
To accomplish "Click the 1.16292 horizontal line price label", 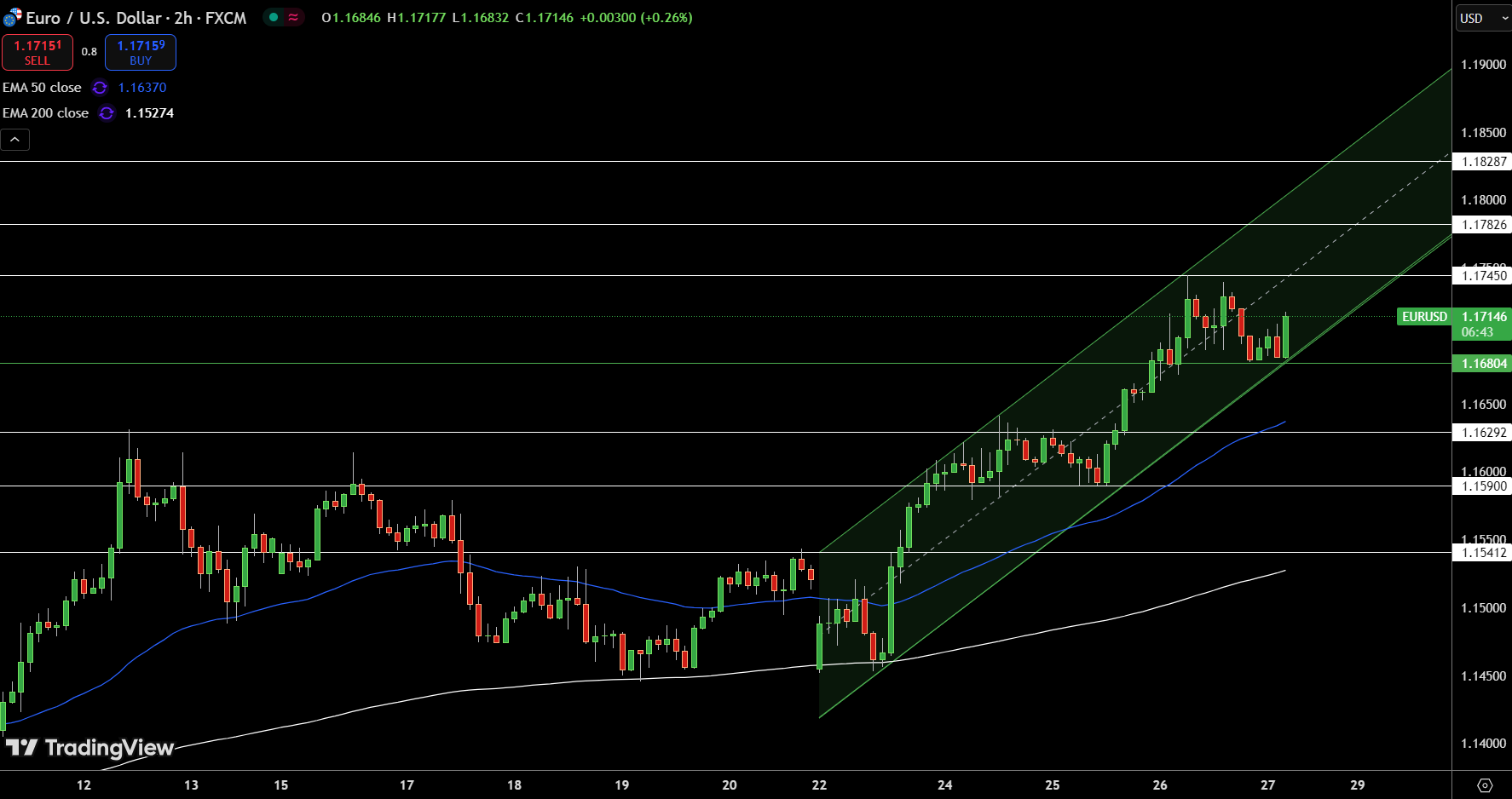I will point(1482,433).
